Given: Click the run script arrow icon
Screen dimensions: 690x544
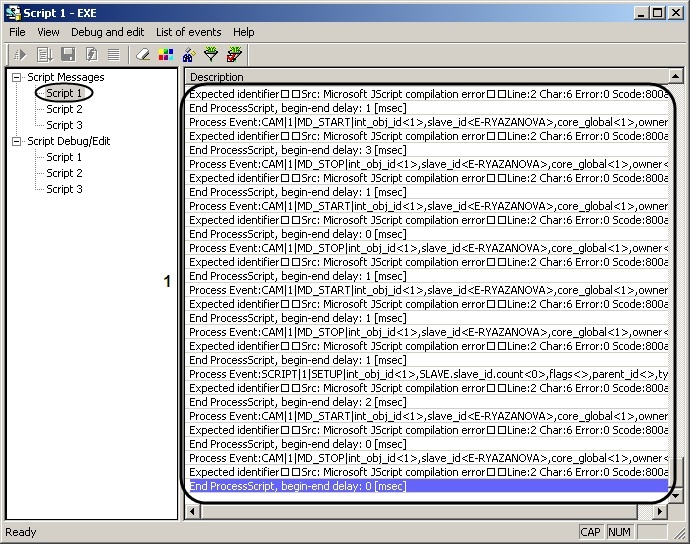Looking at the screenshot, I should pyautogui.click(x=19, y=54).
